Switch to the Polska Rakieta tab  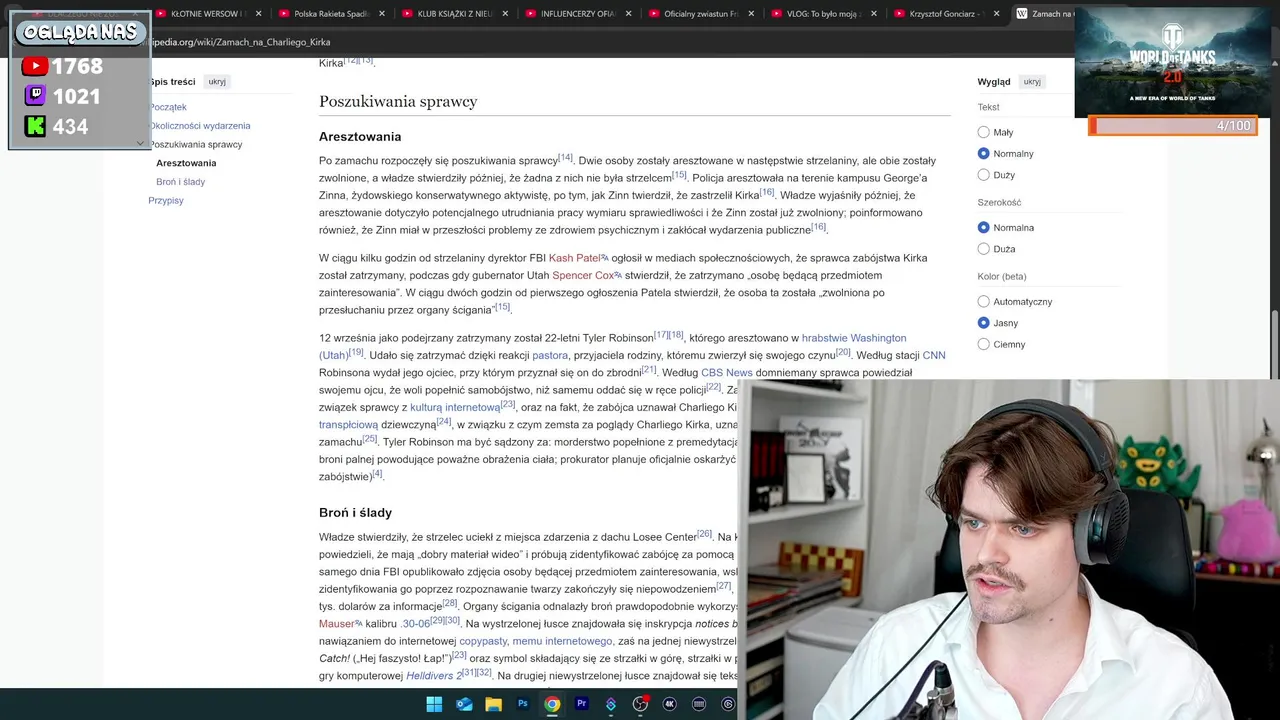(331, 14)
